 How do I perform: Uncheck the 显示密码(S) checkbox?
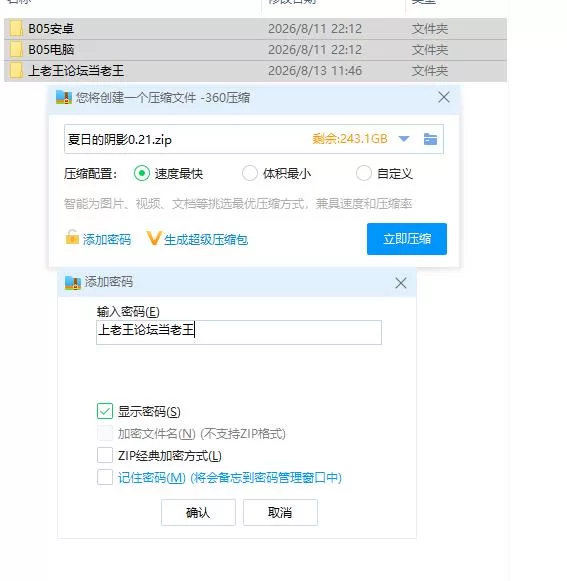point(105,411)
